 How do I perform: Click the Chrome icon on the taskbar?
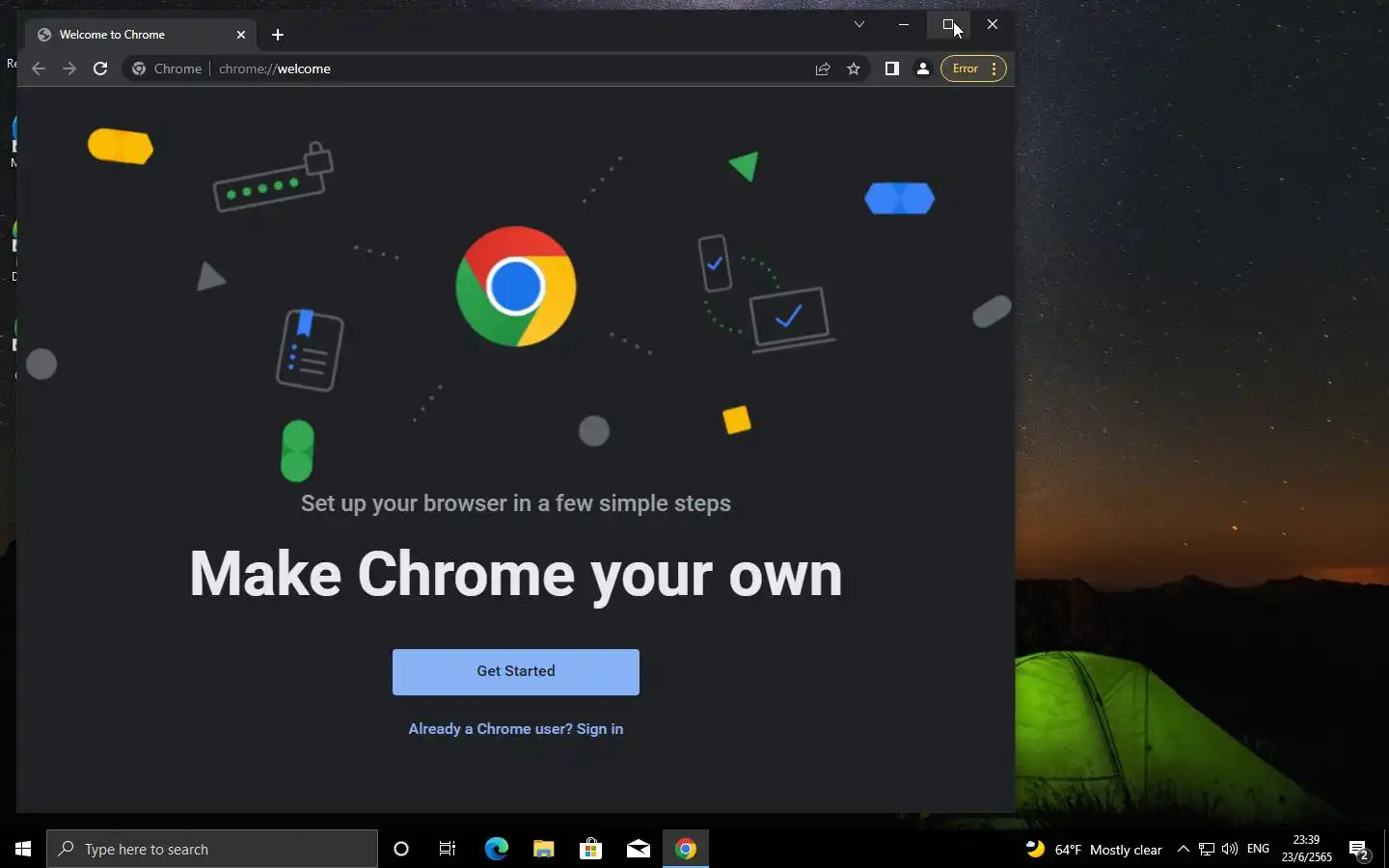686,849
